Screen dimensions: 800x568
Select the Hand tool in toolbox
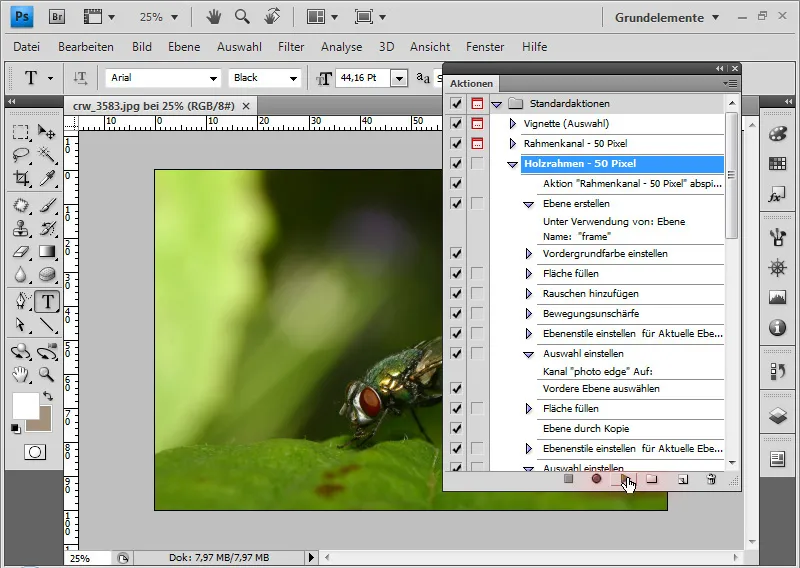pyautogui.click(x=21, y=375)
